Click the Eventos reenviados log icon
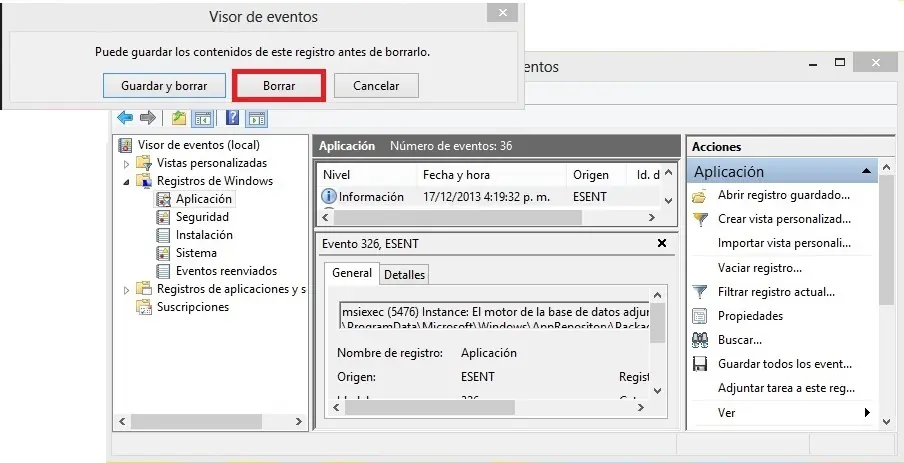 click(x=164, y=271)
